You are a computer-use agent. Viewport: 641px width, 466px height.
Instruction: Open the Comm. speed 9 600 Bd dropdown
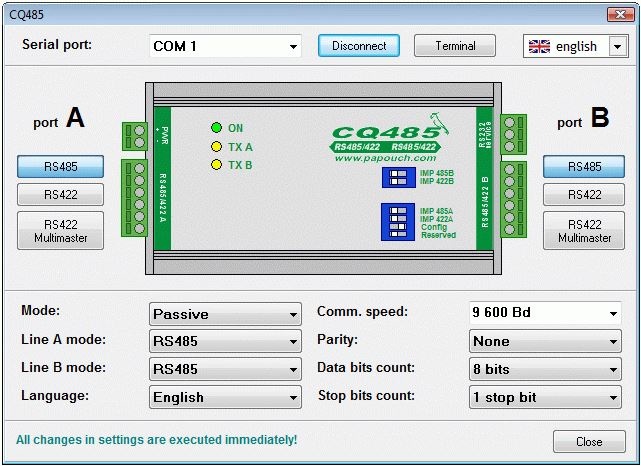click(x=545, y=313)
